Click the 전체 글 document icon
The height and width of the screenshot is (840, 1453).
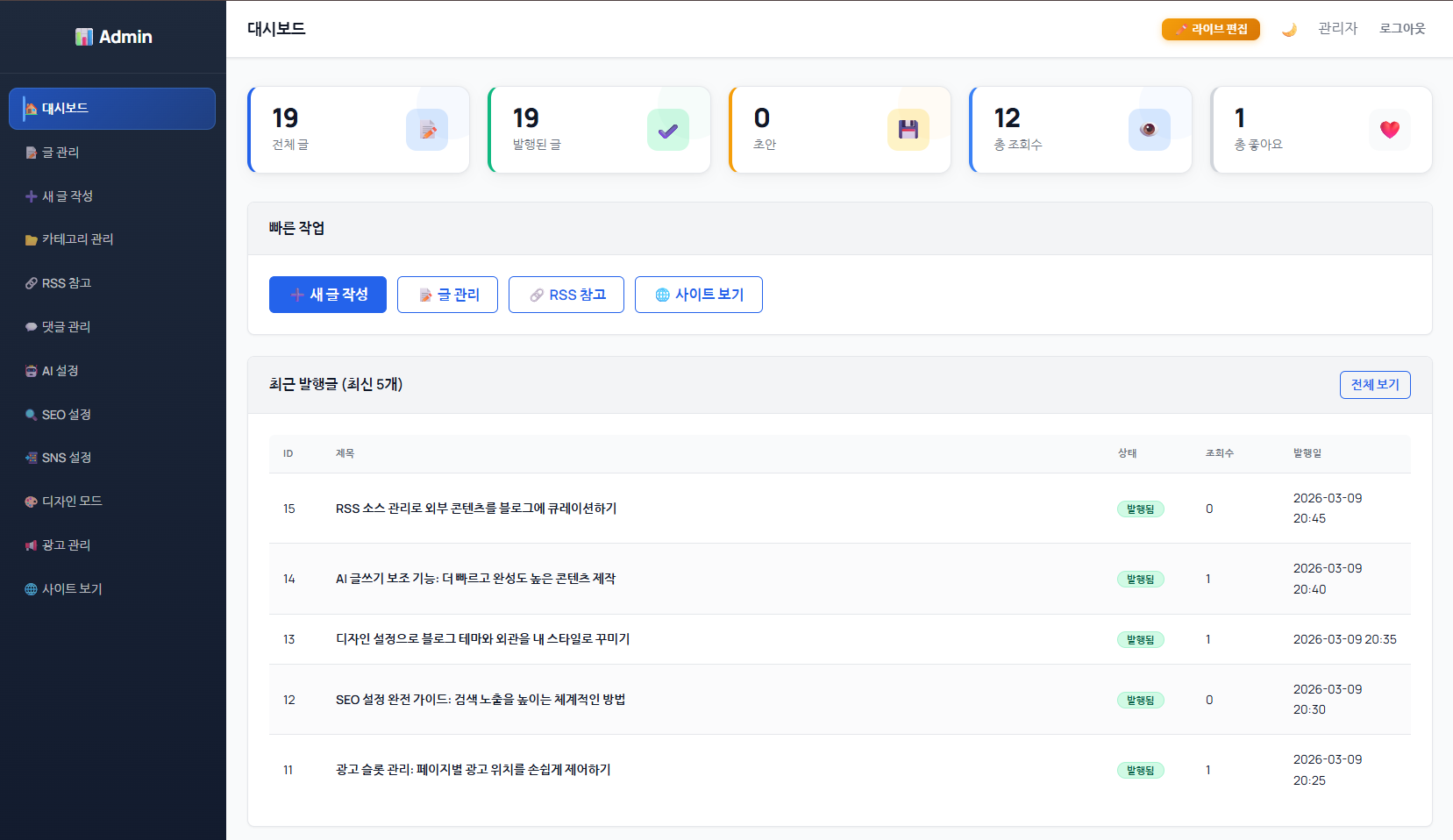(427, 130)
